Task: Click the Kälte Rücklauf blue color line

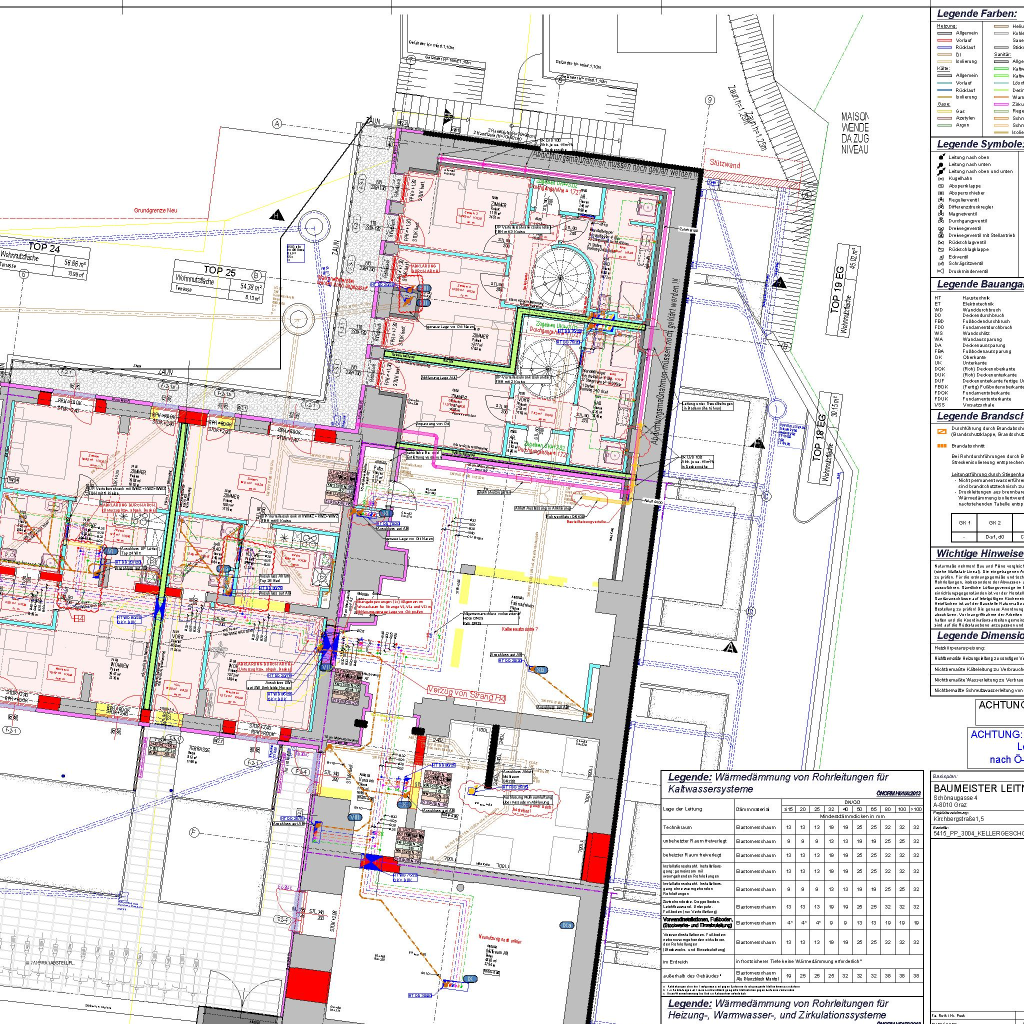Action: point(943,89)
